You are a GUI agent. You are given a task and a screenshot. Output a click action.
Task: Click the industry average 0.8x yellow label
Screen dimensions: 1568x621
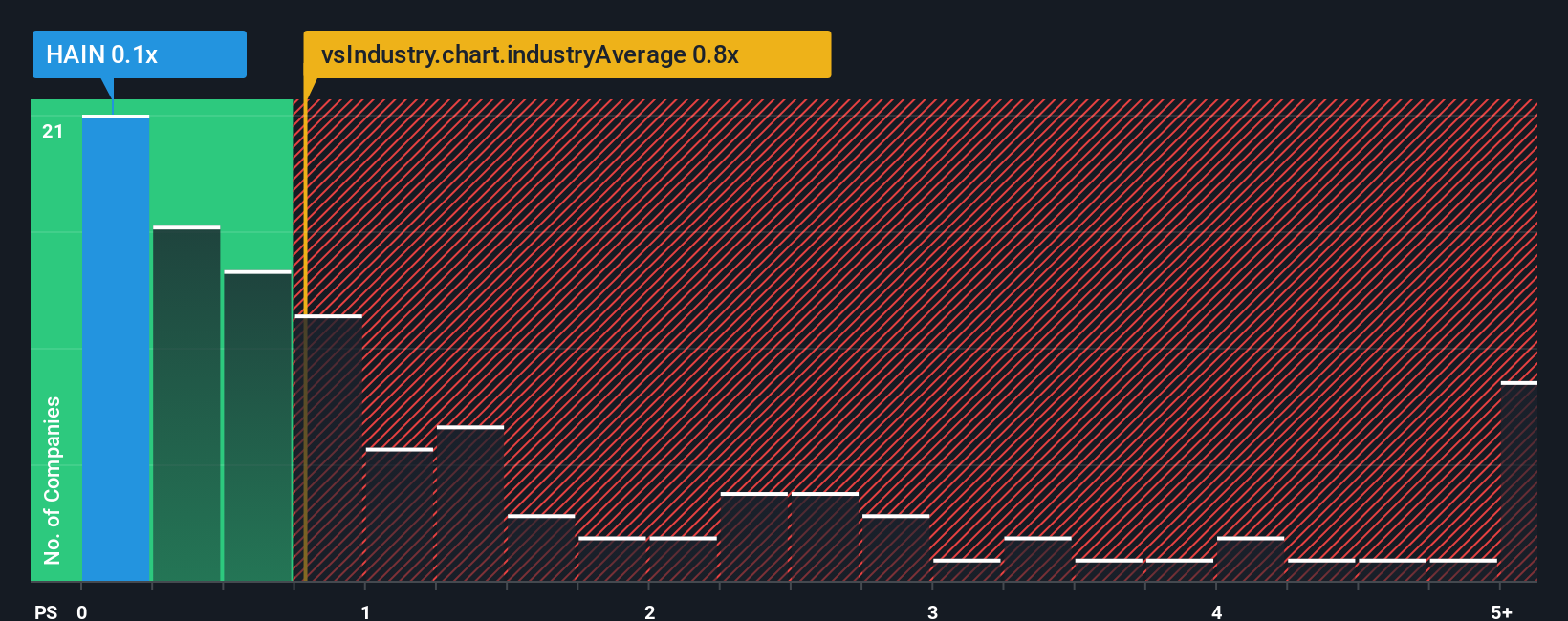pyautogui.click(x=567, y=54)
